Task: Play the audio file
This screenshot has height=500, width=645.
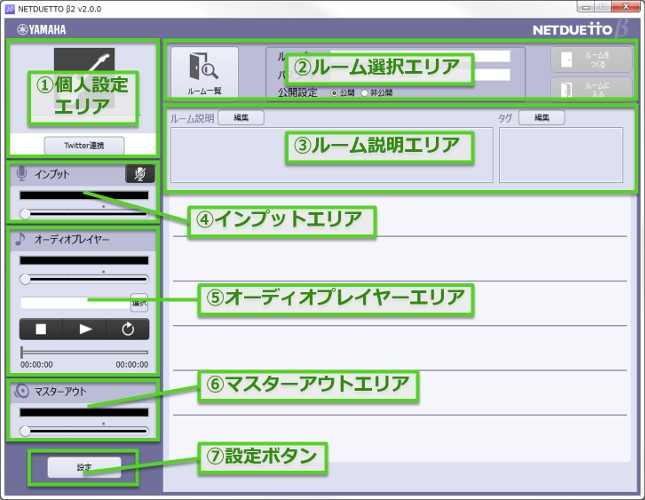Action: pyautogui.click(x=85, y=329)
